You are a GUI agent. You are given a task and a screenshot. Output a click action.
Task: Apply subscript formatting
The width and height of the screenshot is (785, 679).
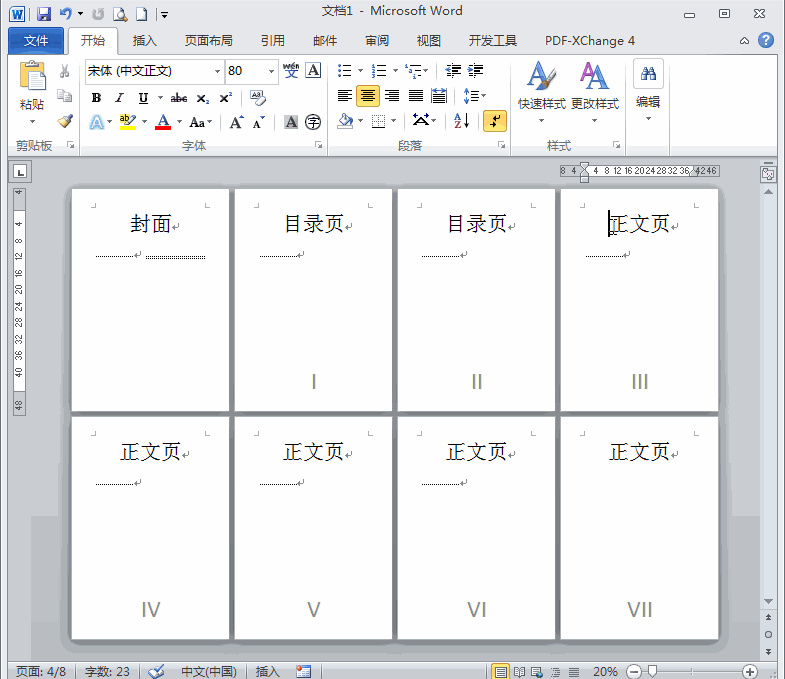pyautogui.click(x=202, y=98)
